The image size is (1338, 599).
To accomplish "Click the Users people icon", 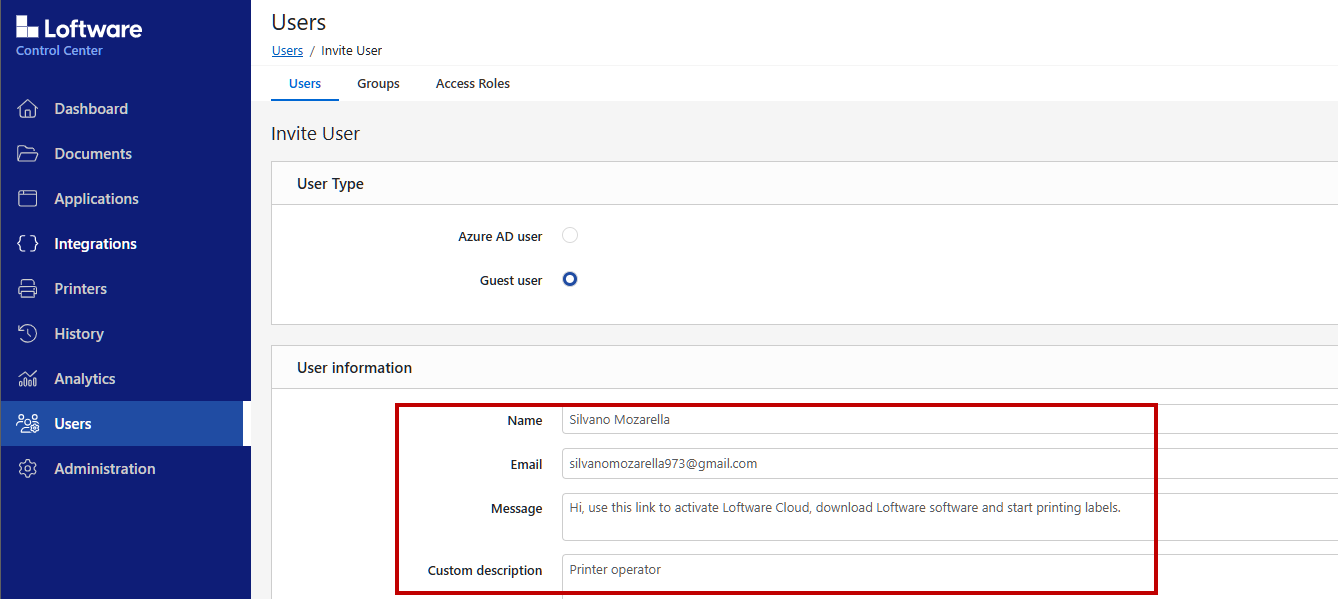I will 28,424.
